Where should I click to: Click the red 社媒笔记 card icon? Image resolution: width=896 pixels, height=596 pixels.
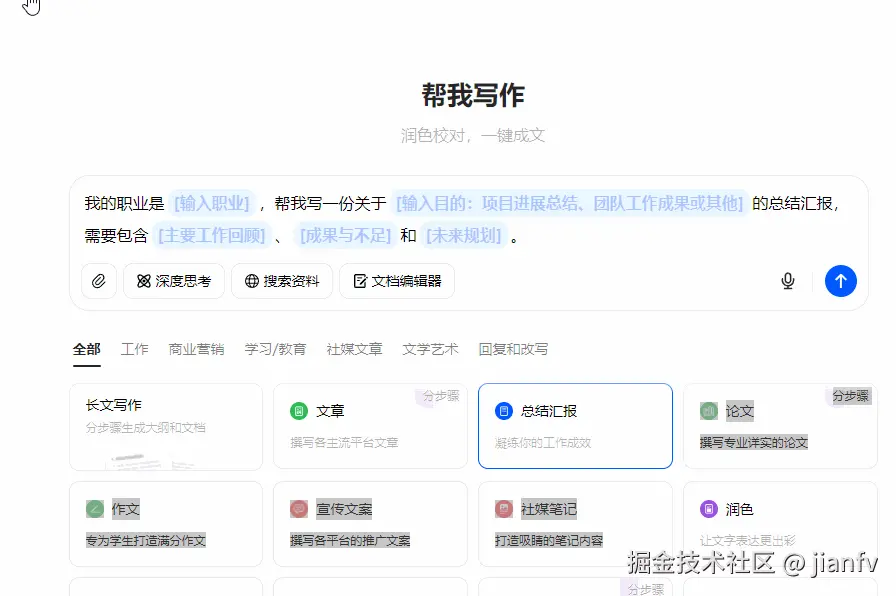(x=503, y=509)
